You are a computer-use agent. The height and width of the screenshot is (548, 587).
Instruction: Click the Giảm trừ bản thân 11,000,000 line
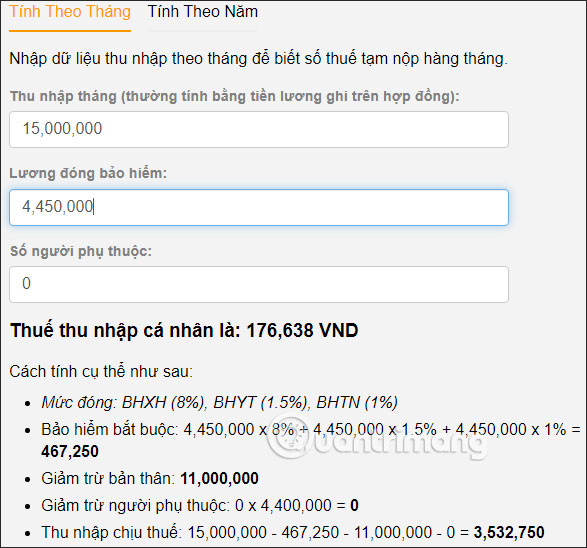(x=150, y=478)
